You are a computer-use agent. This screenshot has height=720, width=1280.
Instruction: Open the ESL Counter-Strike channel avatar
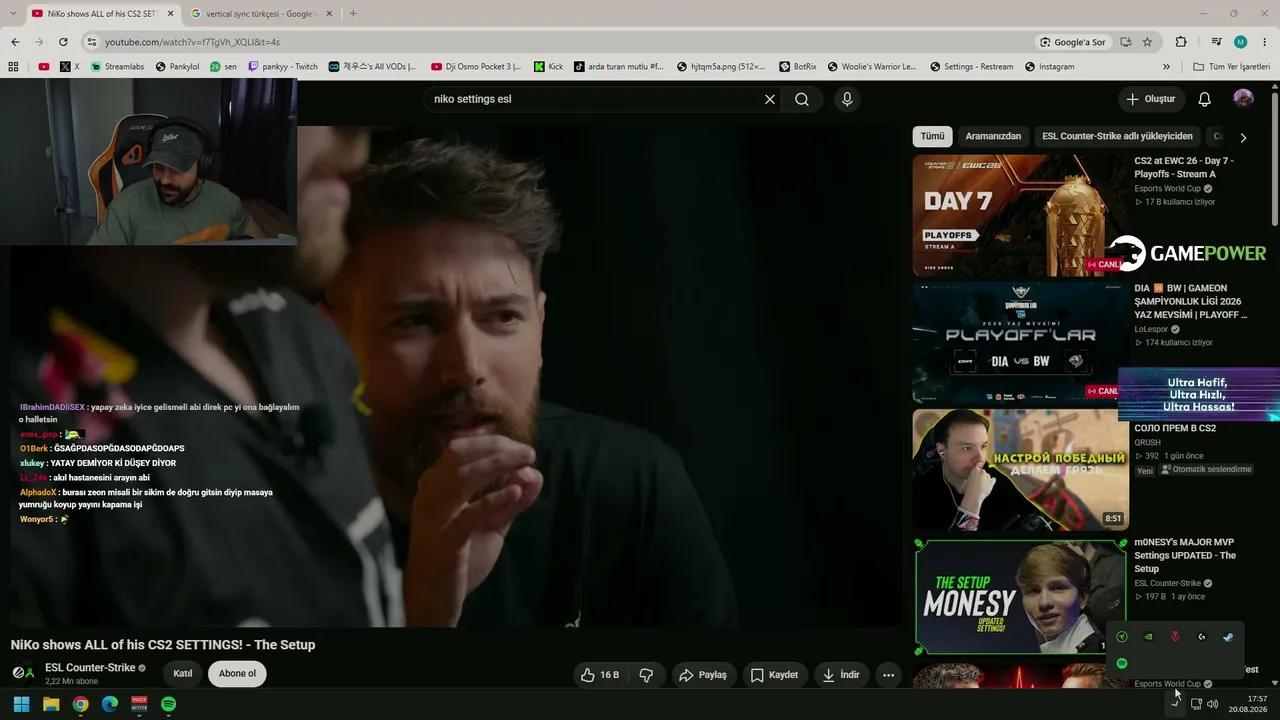(23, 673)
